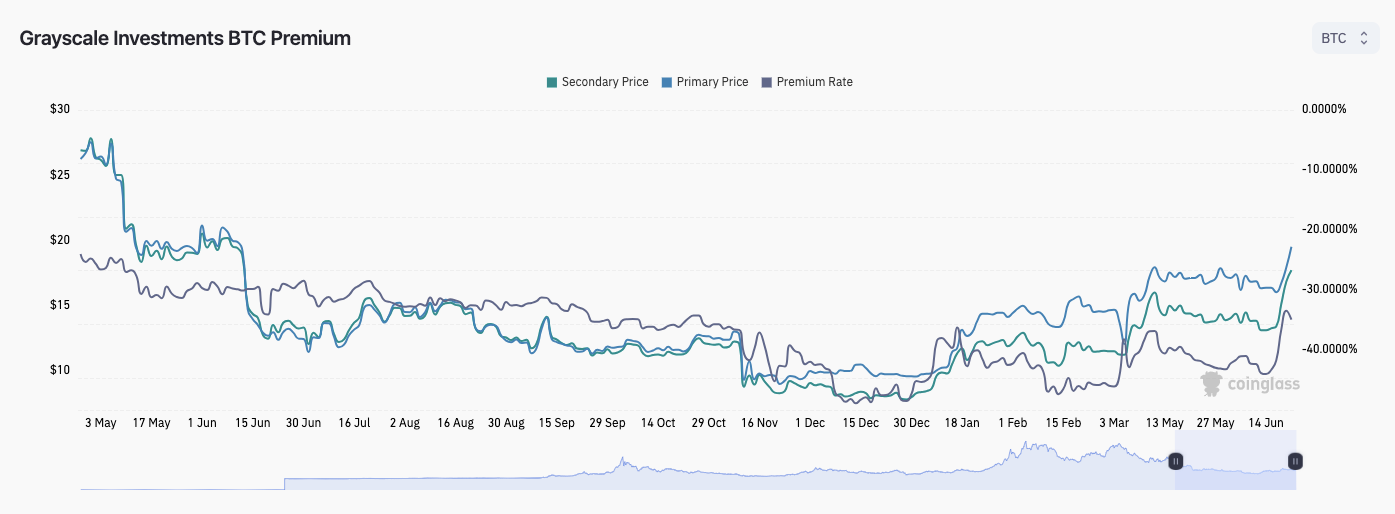Click the up-down chevron beside BTC

click(1363, 39)
